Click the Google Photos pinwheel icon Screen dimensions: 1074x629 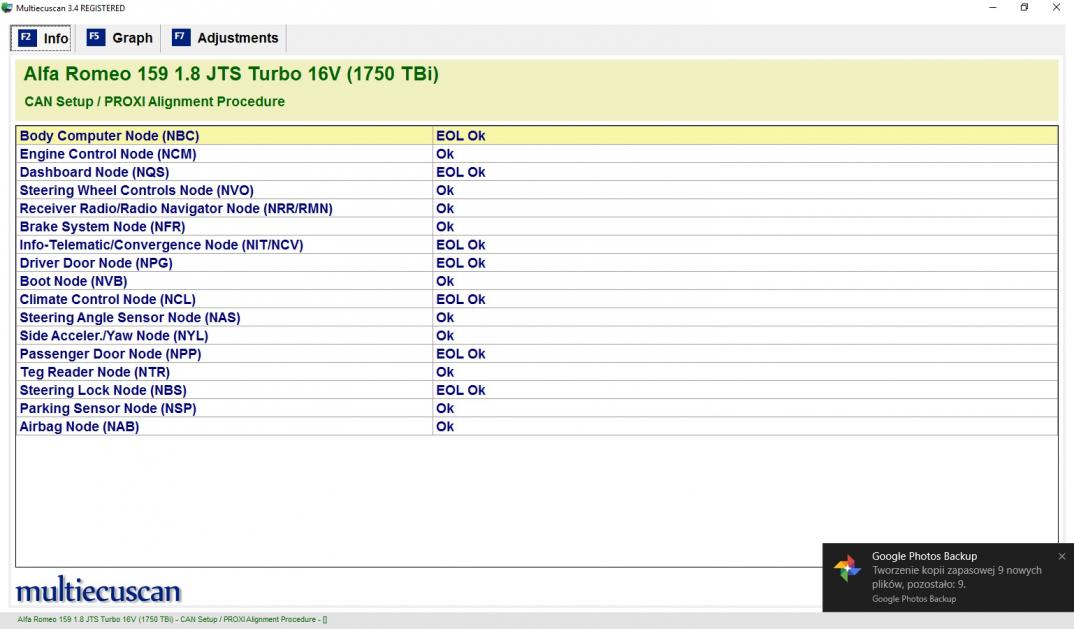pos(847,568)
